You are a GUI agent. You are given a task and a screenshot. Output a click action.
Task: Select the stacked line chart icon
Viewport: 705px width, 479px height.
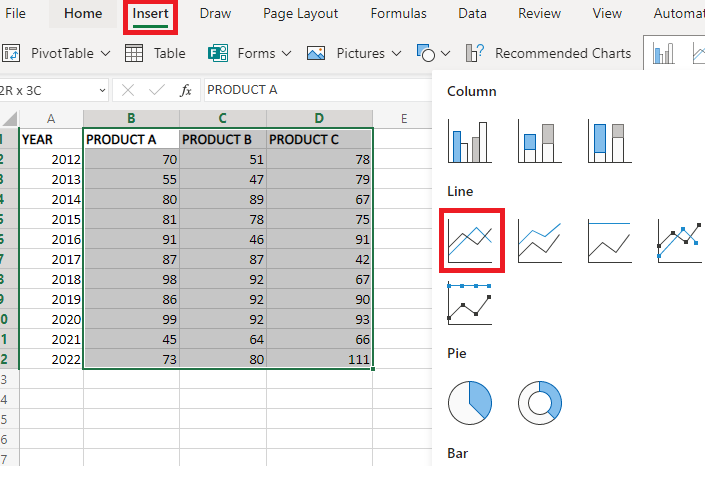coord(539,241)
